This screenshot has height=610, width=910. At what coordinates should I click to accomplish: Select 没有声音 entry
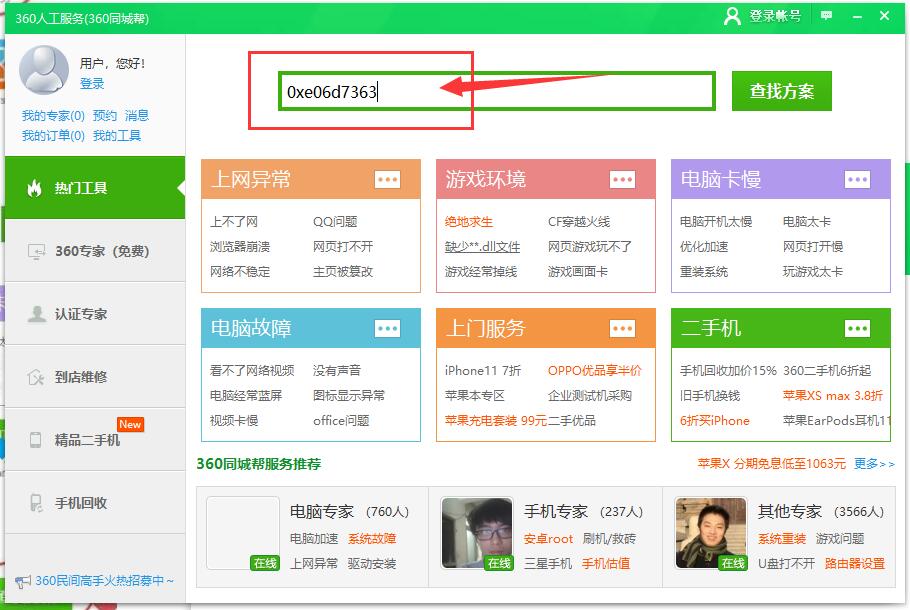337,370
